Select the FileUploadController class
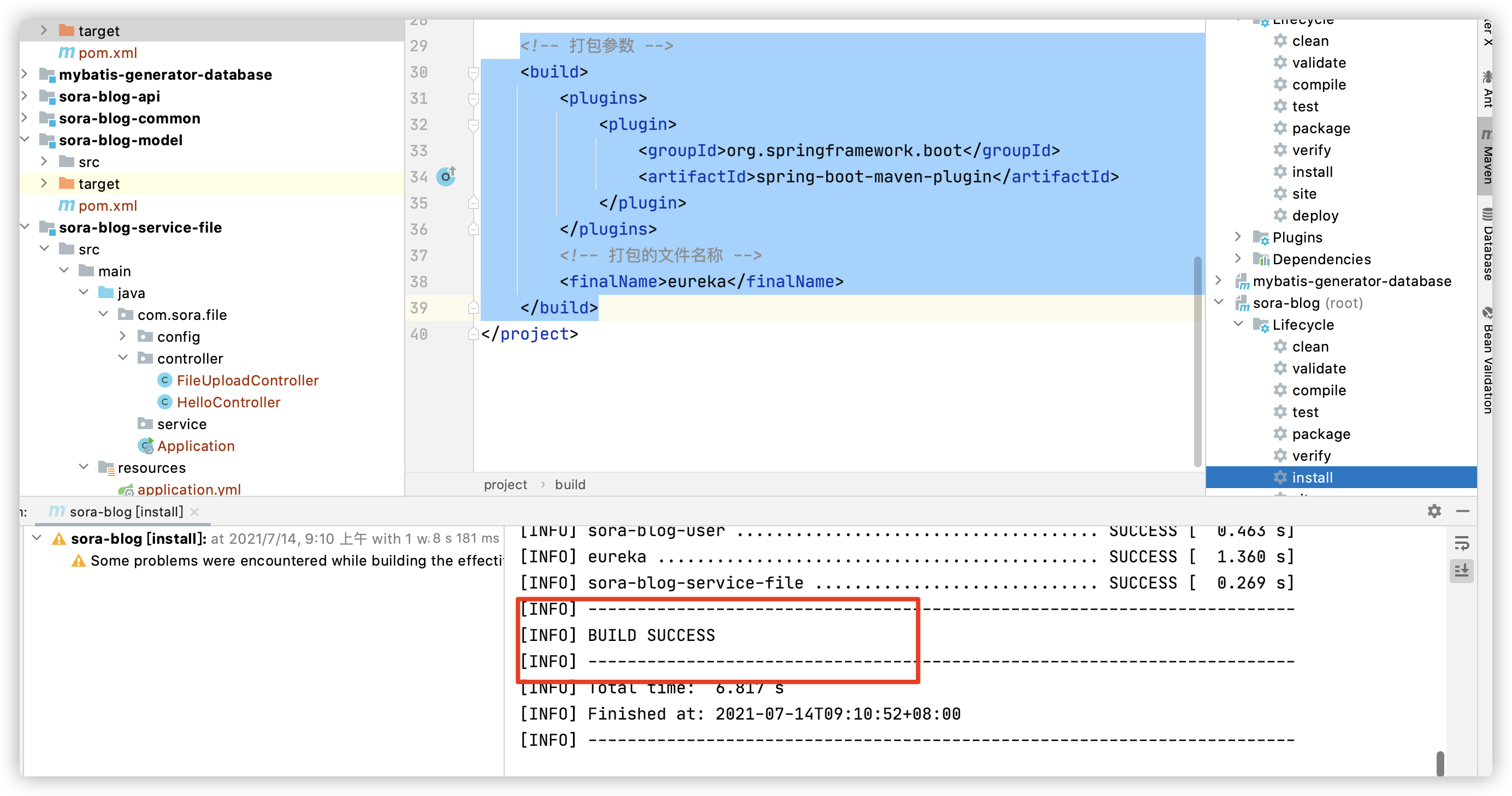Image resolution: width=1512 pixels, height=796 pixels. (247, 380)
